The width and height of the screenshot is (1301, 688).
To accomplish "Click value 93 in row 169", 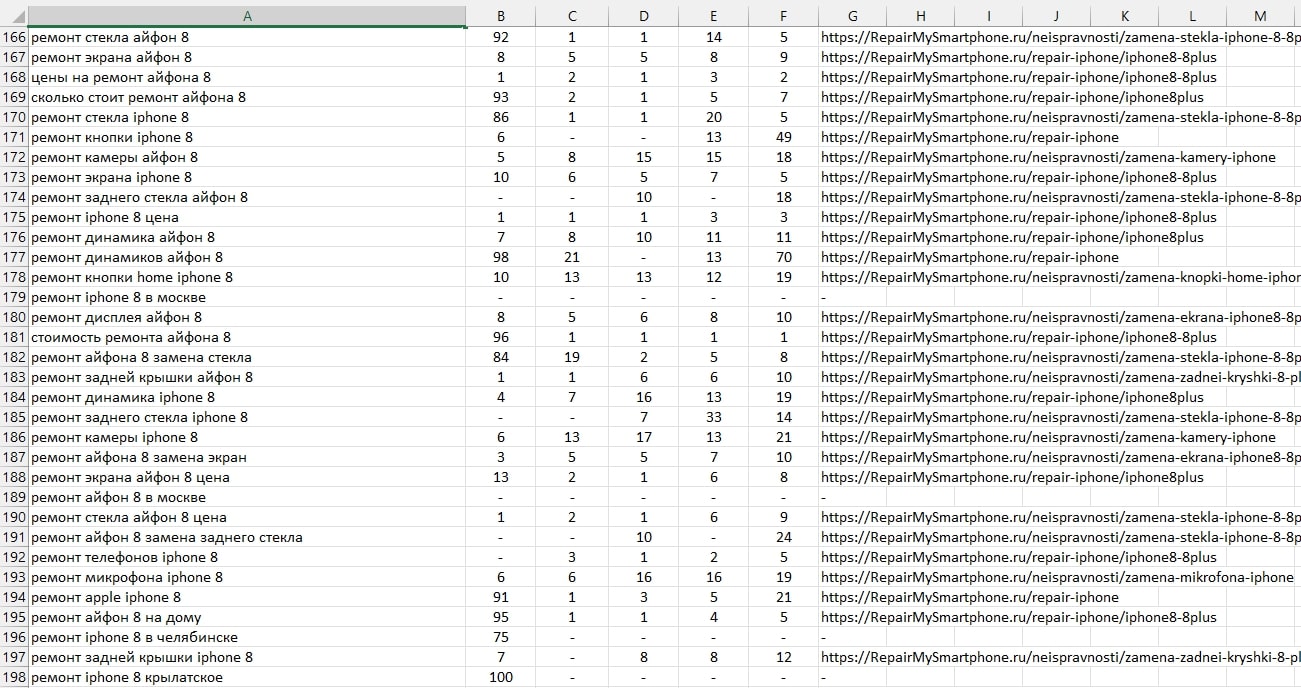I will tap(501, 97).
